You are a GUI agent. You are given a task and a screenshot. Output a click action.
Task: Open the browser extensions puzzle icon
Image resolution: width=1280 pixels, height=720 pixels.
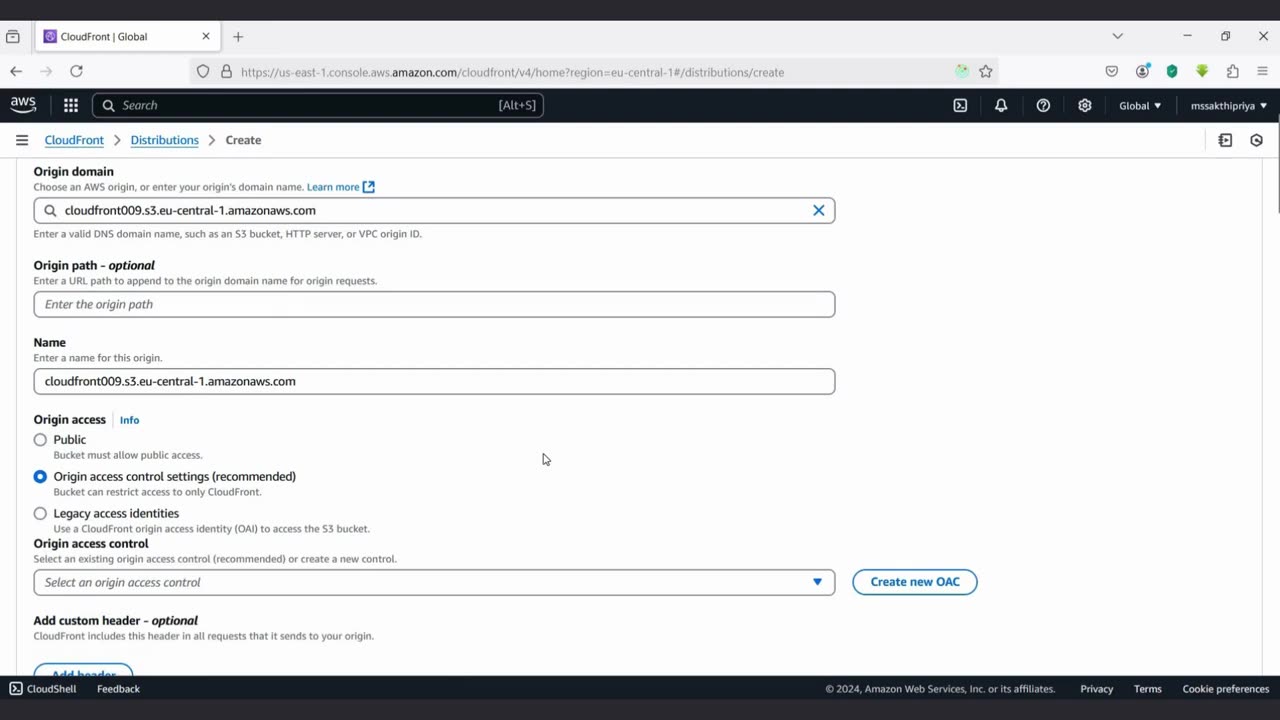pos(1232,71)
